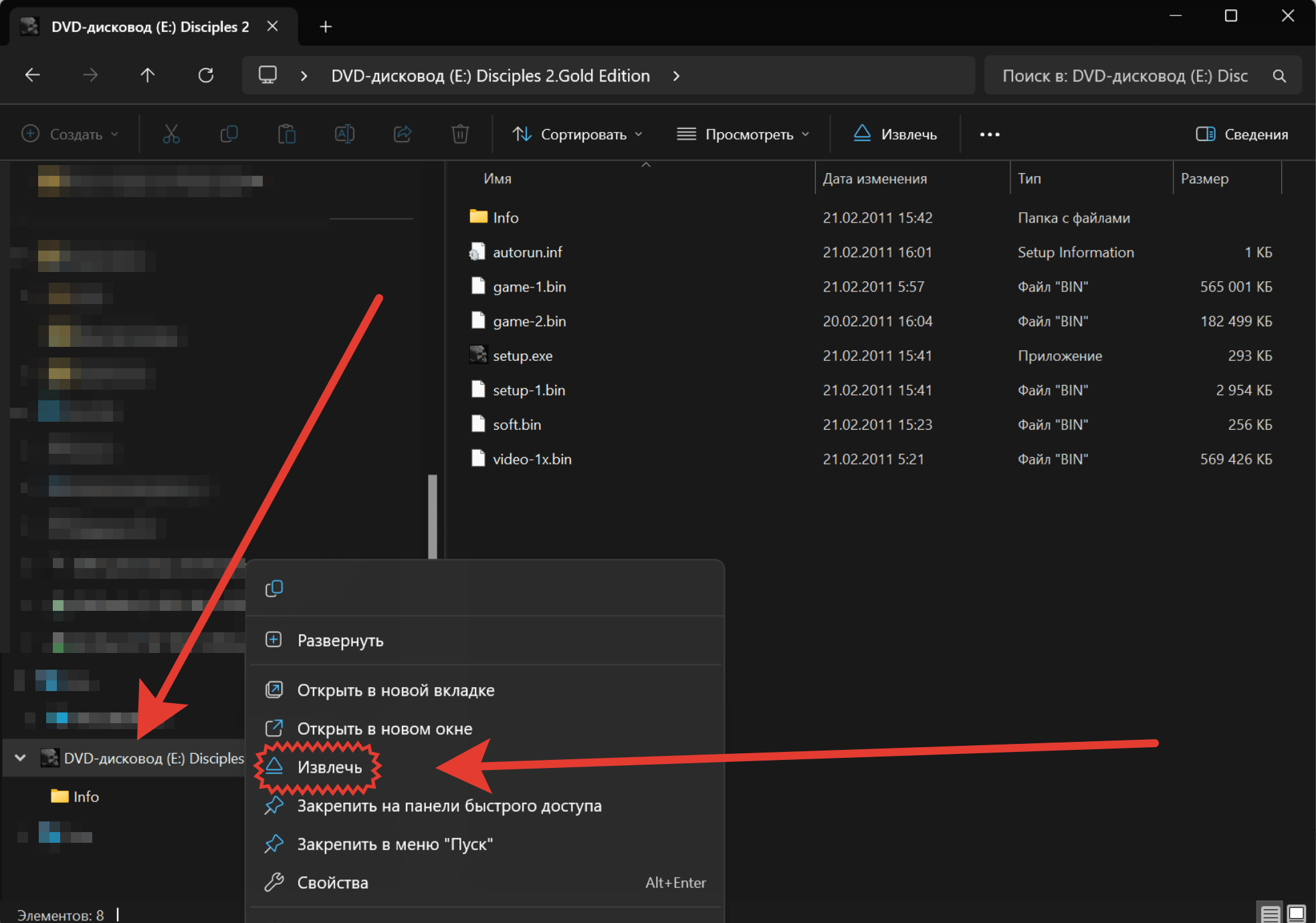The image size is (1316, 923).
Task: Click the setup.exe file icon
Action: pyautogui.click(x=478, y=355)
